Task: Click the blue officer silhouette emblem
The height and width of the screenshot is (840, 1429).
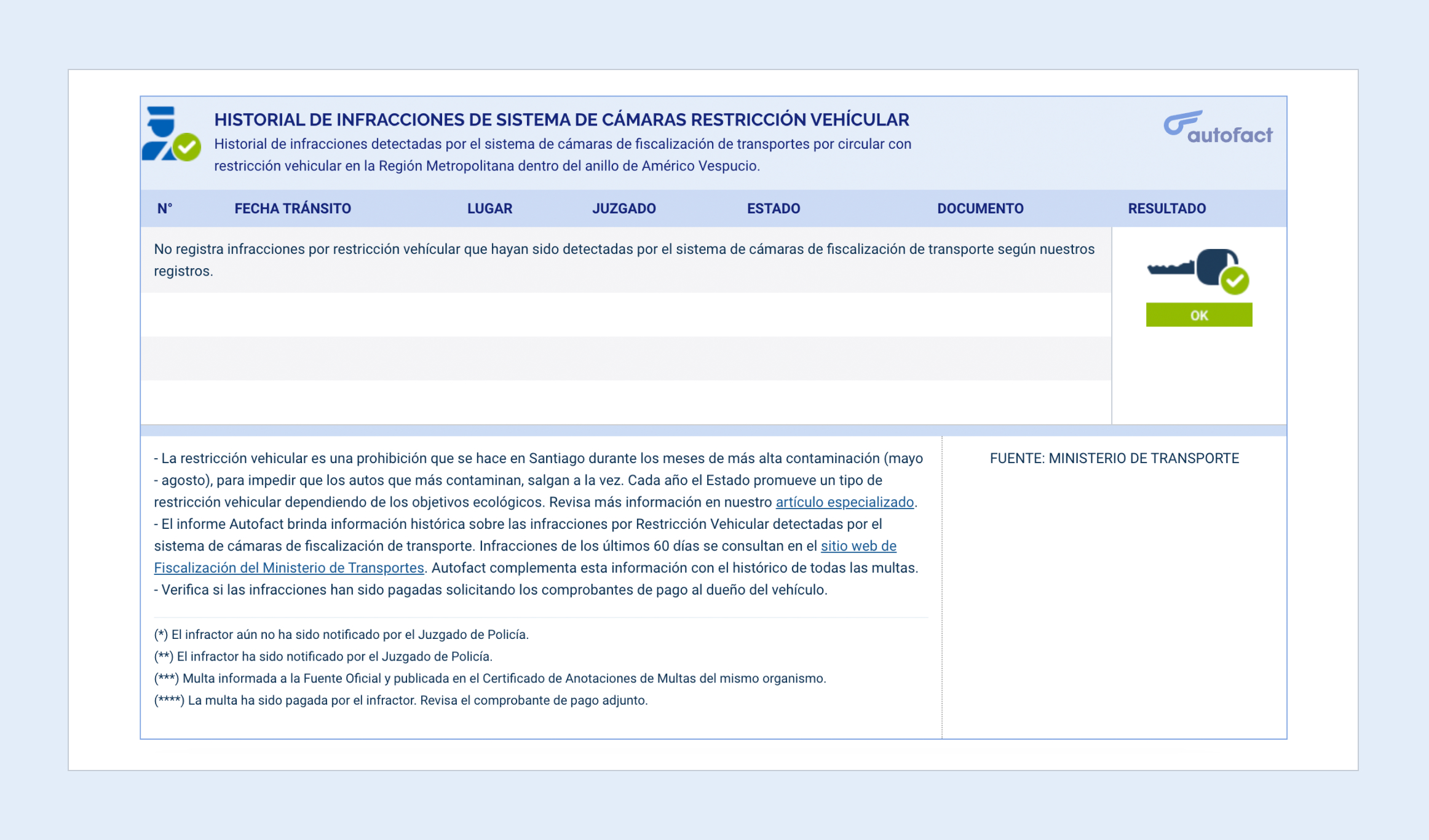Action: [159, 129]
